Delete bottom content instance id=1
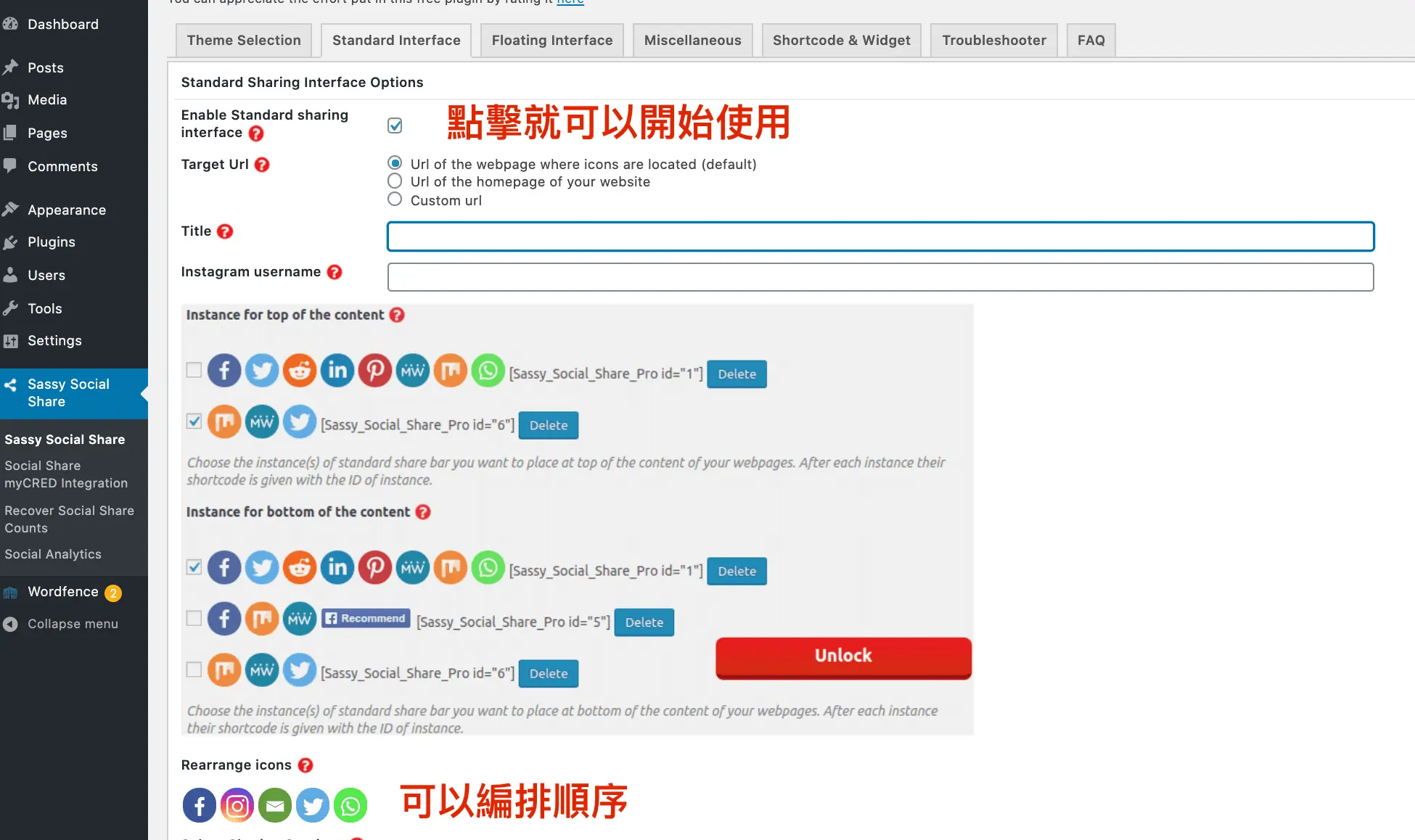Viewport: 1415px width, 840px height. (737, 572)
